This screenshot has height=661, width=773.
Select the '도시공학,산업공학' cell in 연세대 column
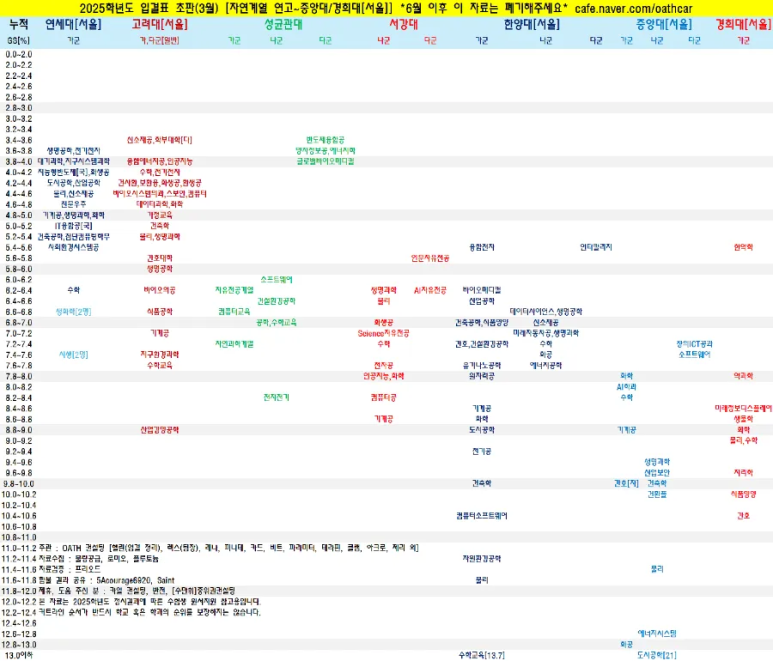(x=73, y=183)
